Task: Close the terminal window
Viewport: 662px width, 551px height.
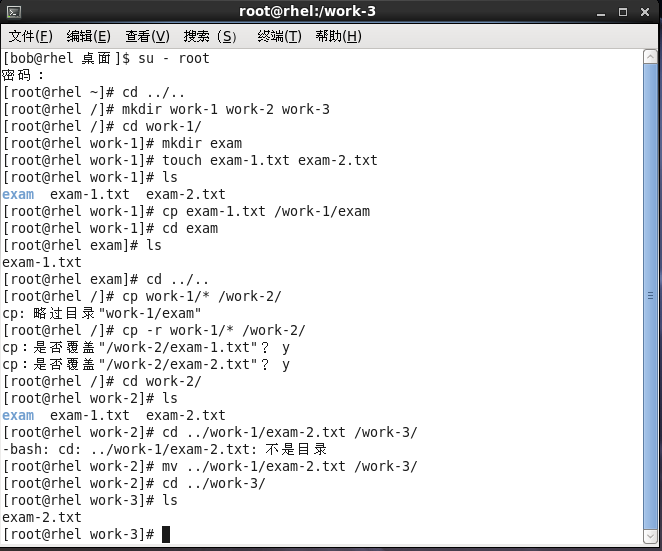Action: click(645, 12)
